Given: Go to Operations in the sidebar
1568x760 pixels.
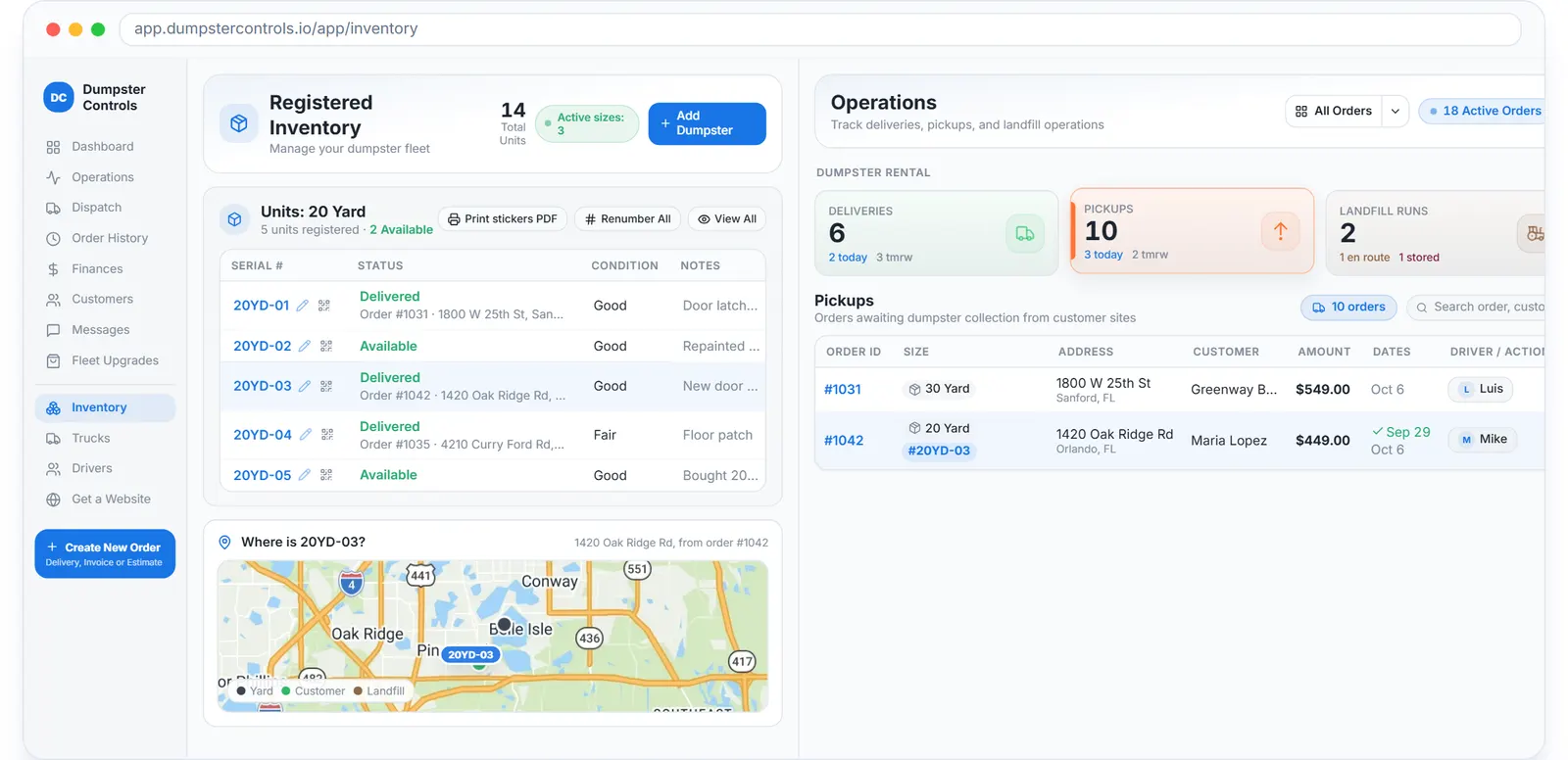Looking at the screenshot, I should coord(105,177).
